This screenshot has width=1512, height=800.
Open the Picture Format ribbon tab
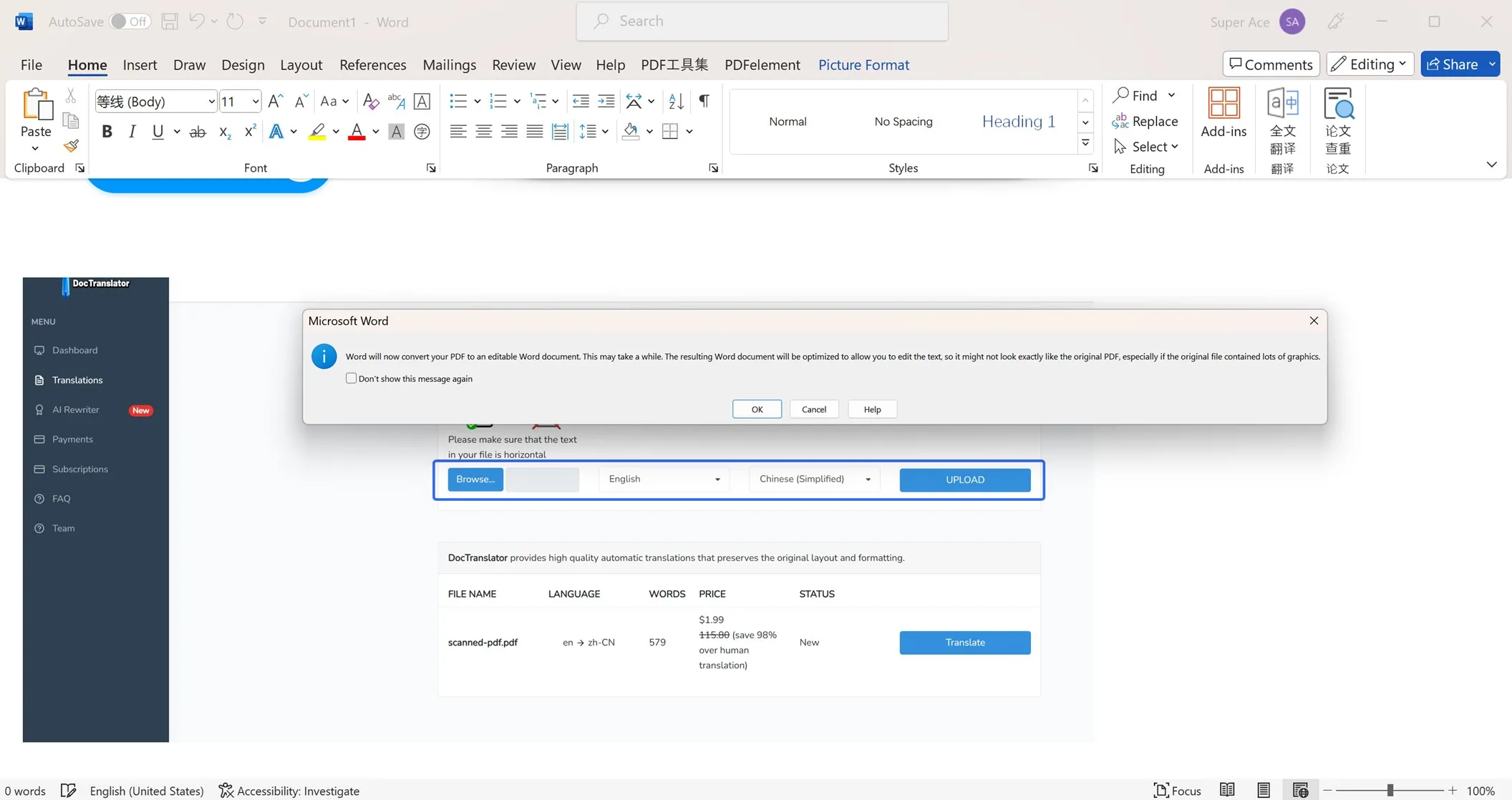(863, 64)
